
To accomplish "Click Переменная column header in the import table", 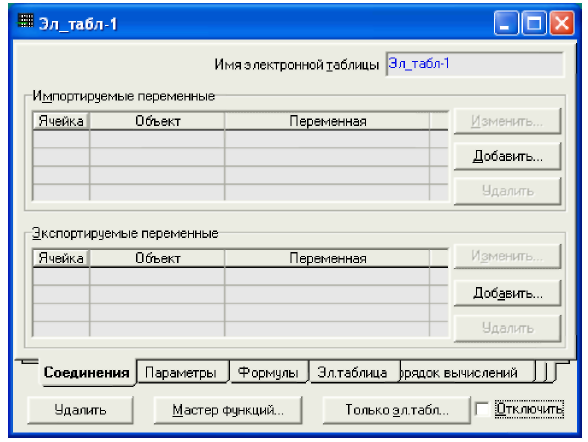I will 327,121.
